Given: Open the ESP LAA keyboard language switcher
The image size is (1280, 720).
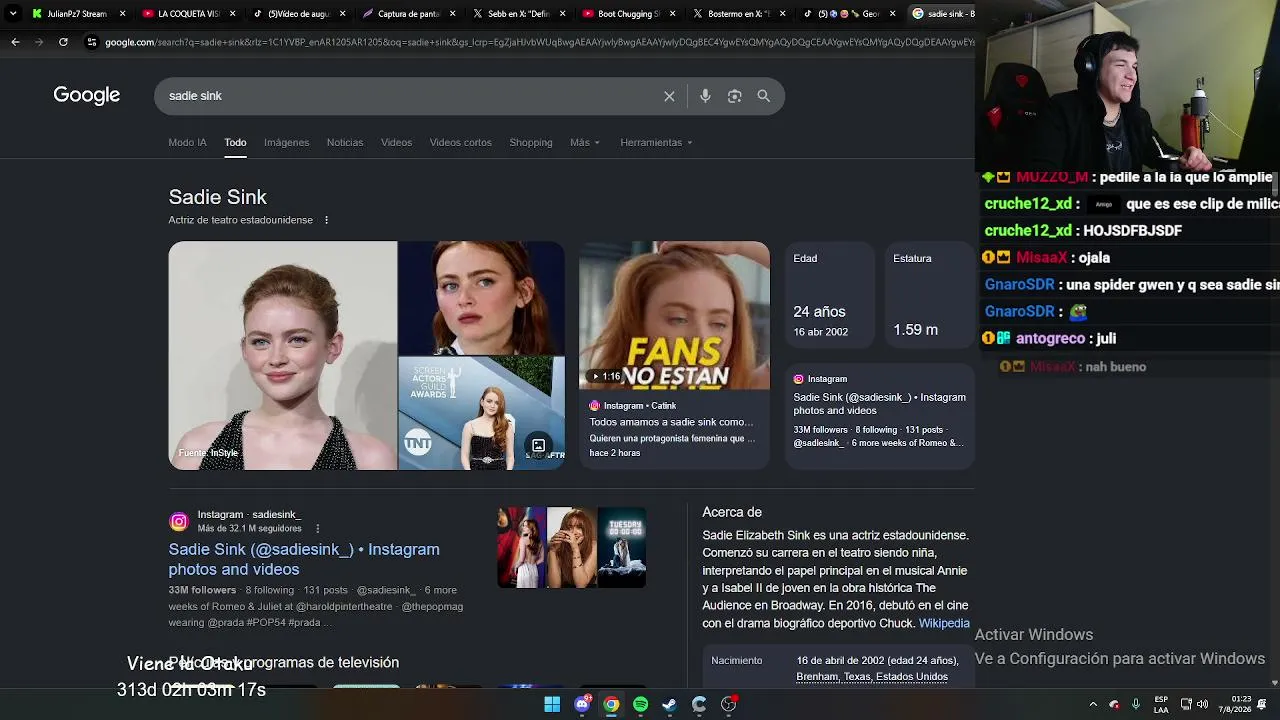Looking at the screenshot, I should [1161, 704].
